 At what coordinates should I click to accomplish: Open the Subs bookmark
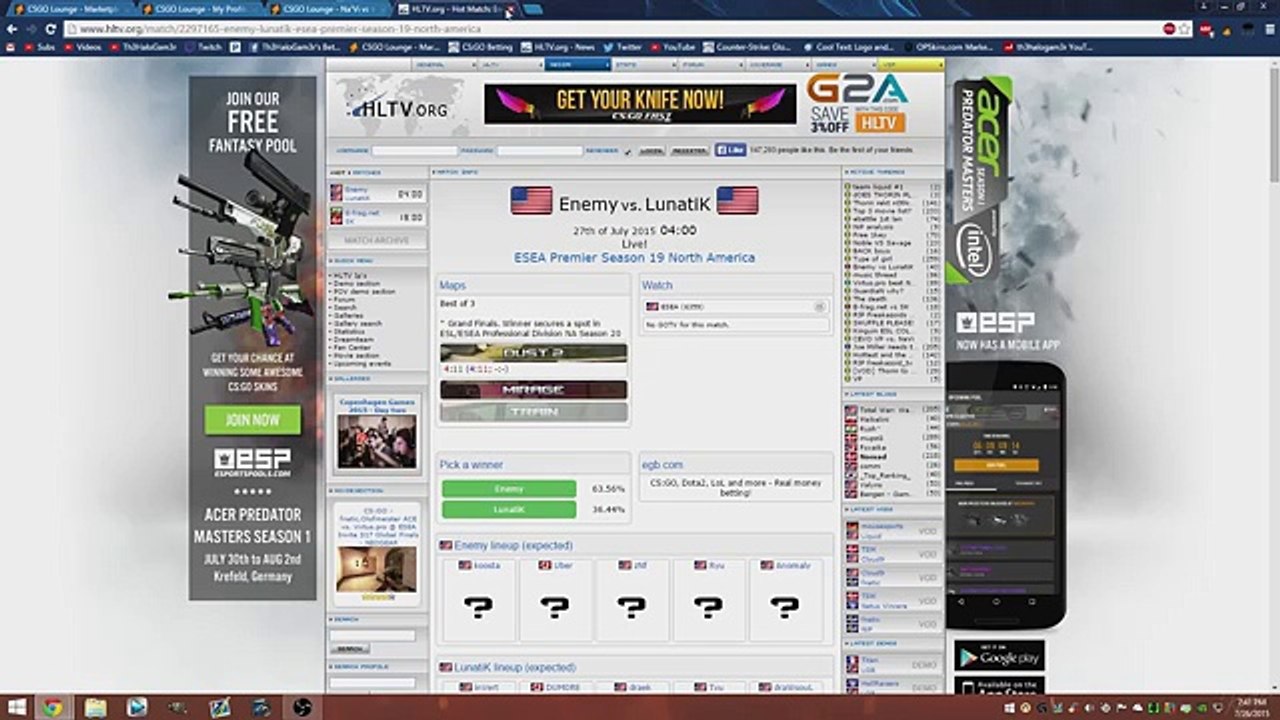[40, 46]
